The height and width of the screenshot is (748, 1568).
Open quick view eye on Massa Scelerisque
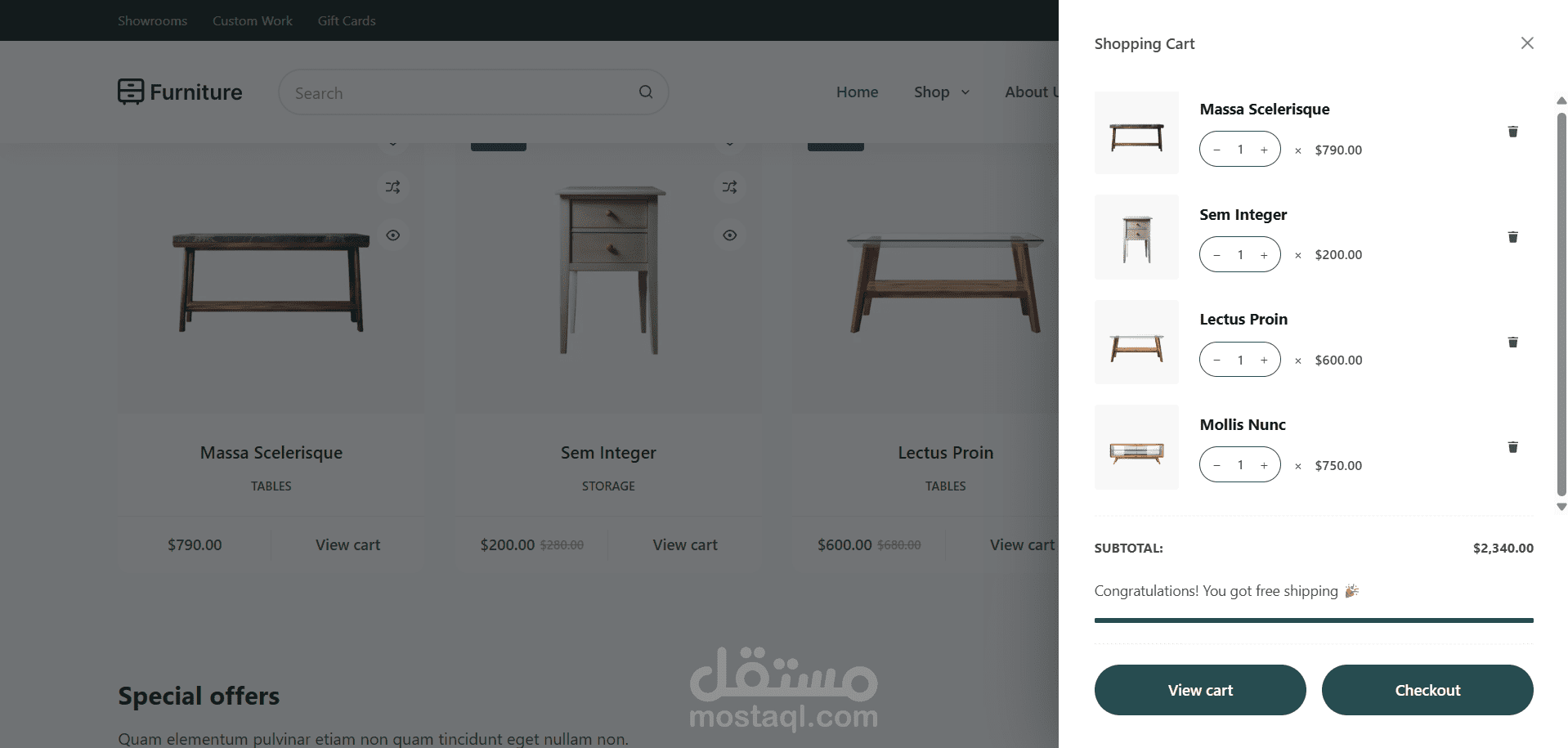393,235
